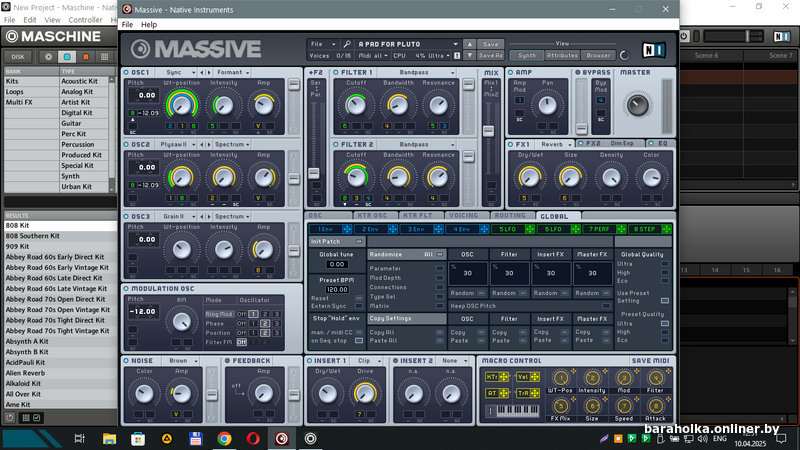This screenshot has height=450, width=800.
Task: Open the Browser view
Action: [598, 55]
